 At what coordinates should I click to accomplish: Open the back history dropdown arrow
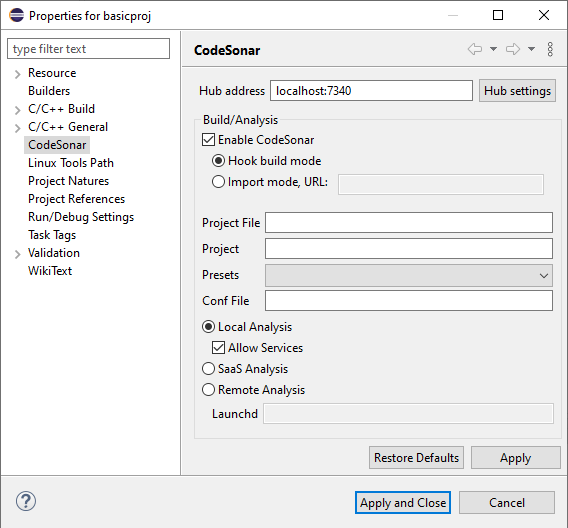(493, 49)
